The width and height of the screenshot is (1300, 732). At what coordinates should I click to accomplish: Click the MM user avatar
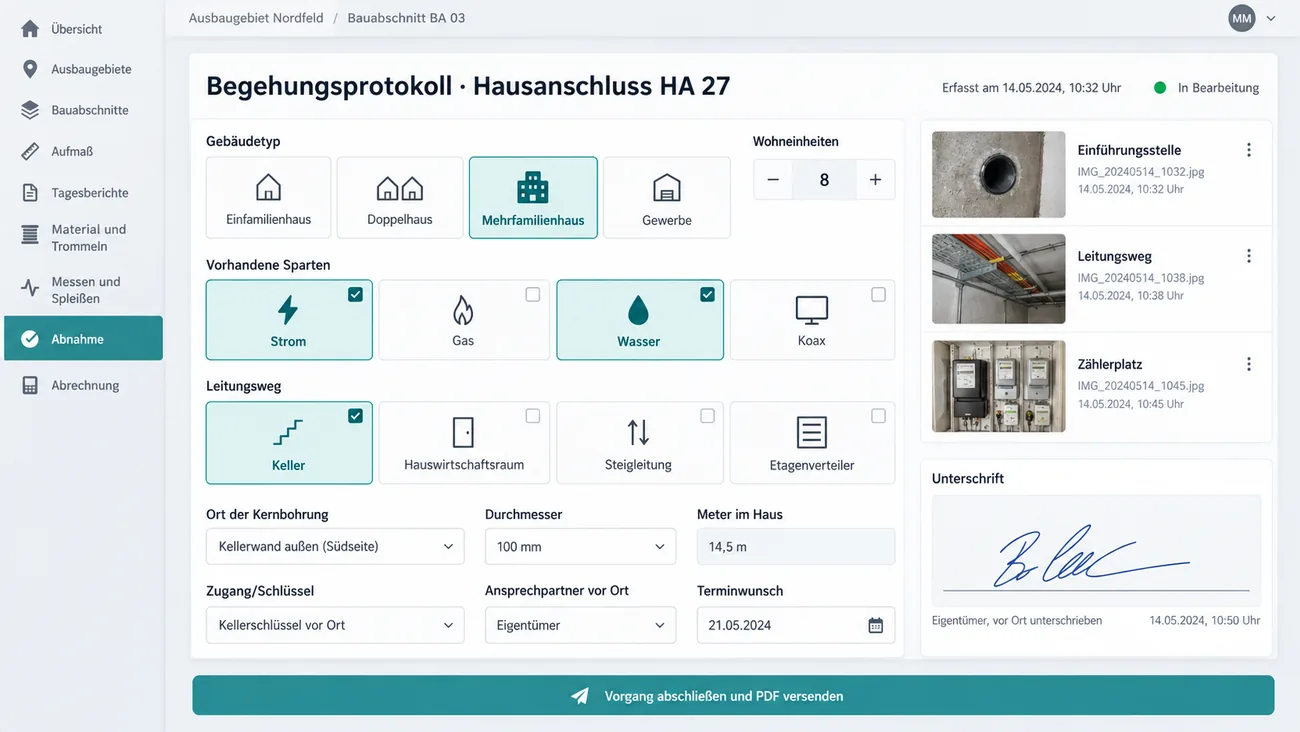1242,18
